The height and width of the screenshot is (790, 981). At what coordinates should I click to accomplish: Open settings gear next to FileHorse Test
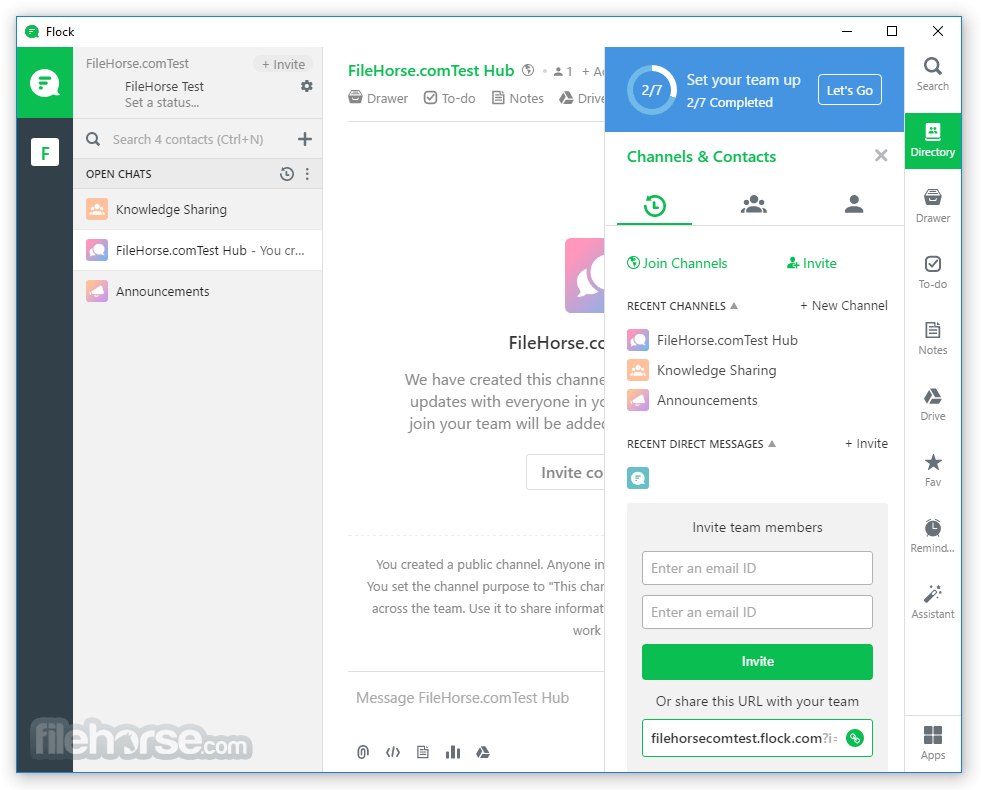click(307, 86)
